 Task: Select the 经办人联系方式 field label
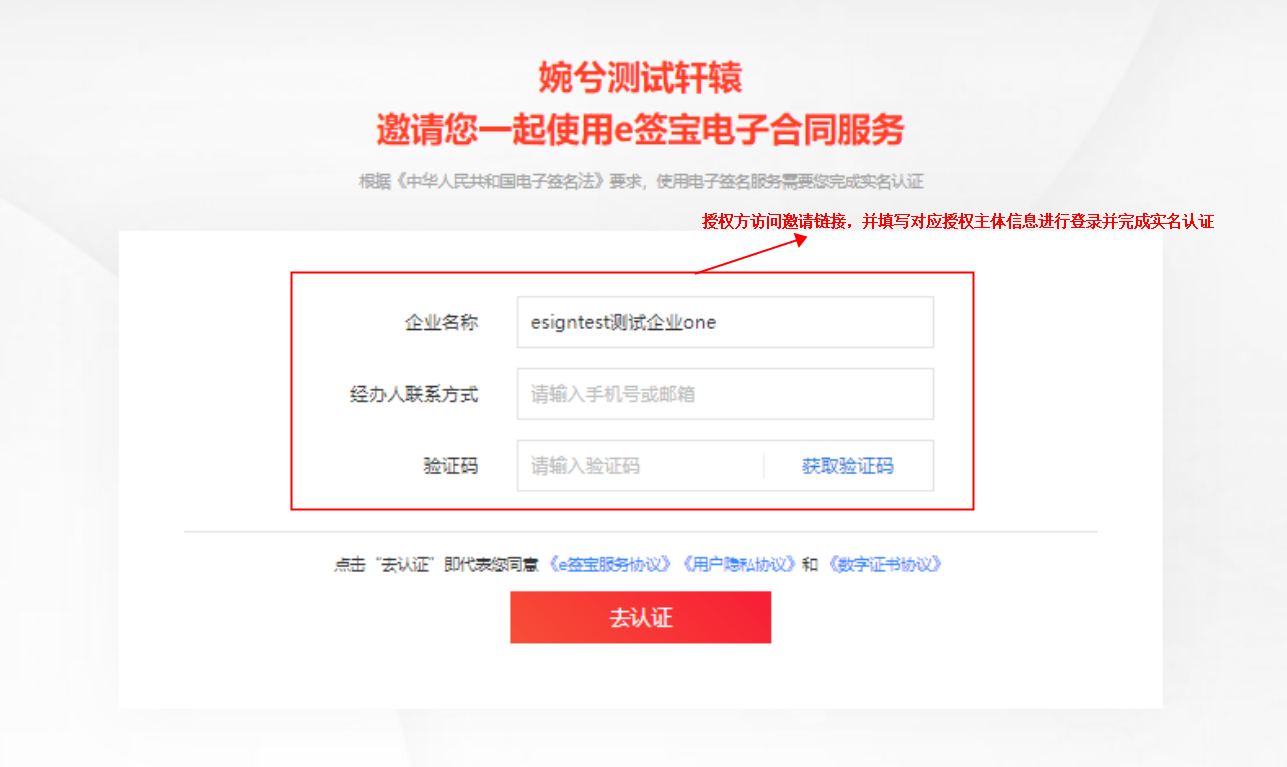point(414,394)
